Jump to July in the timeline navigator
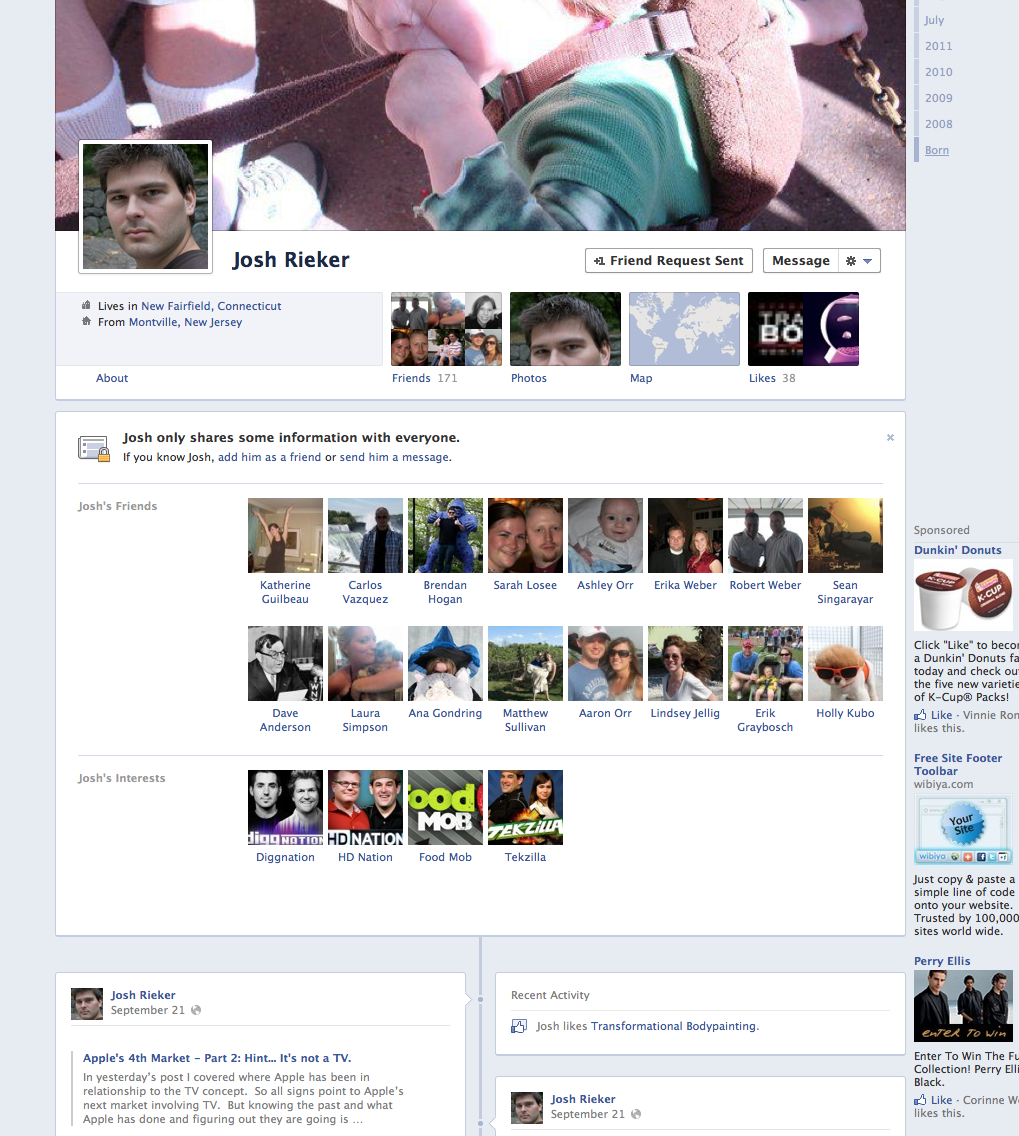Viewport: 1019px width, 1136px height. point(934,20)
